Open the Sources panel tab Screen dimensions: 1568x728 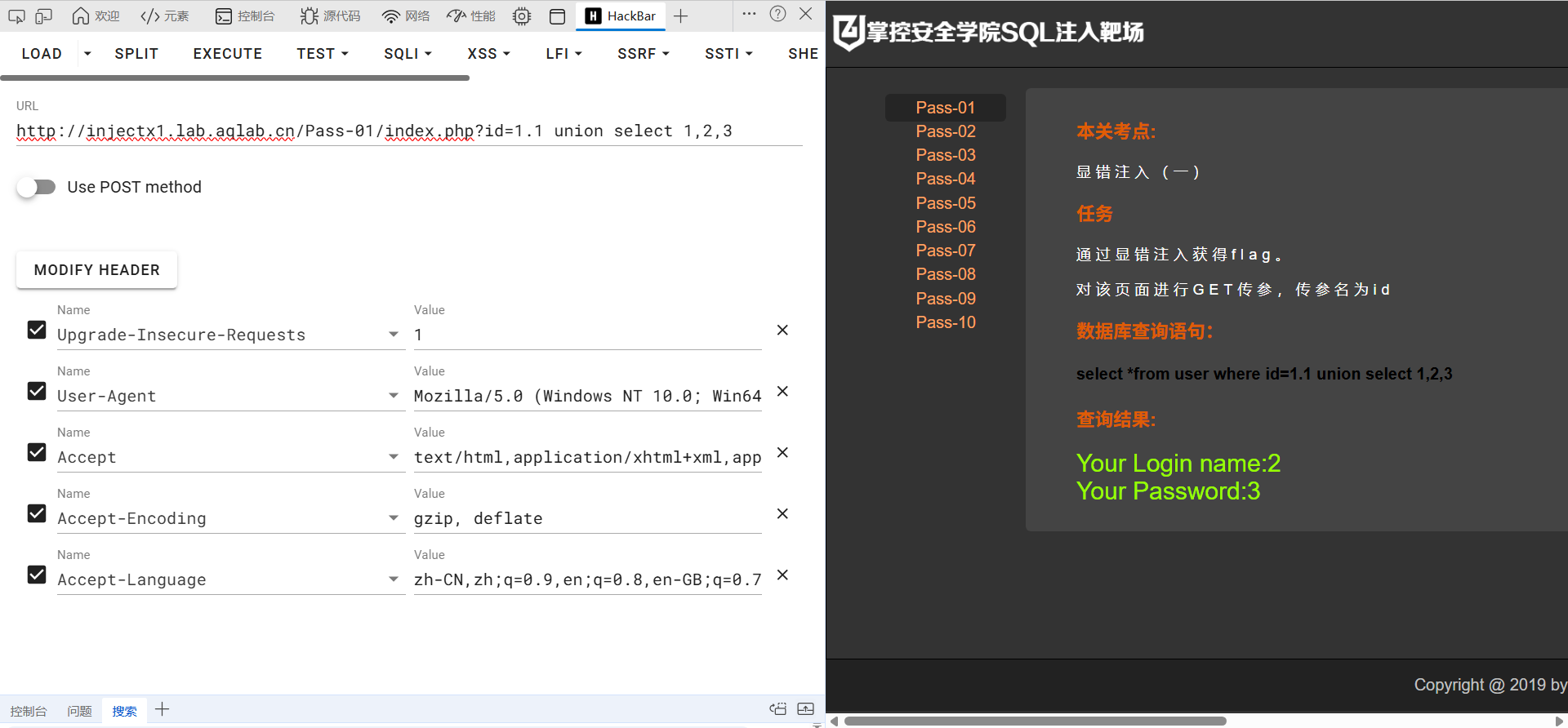[x=330, y=16]
